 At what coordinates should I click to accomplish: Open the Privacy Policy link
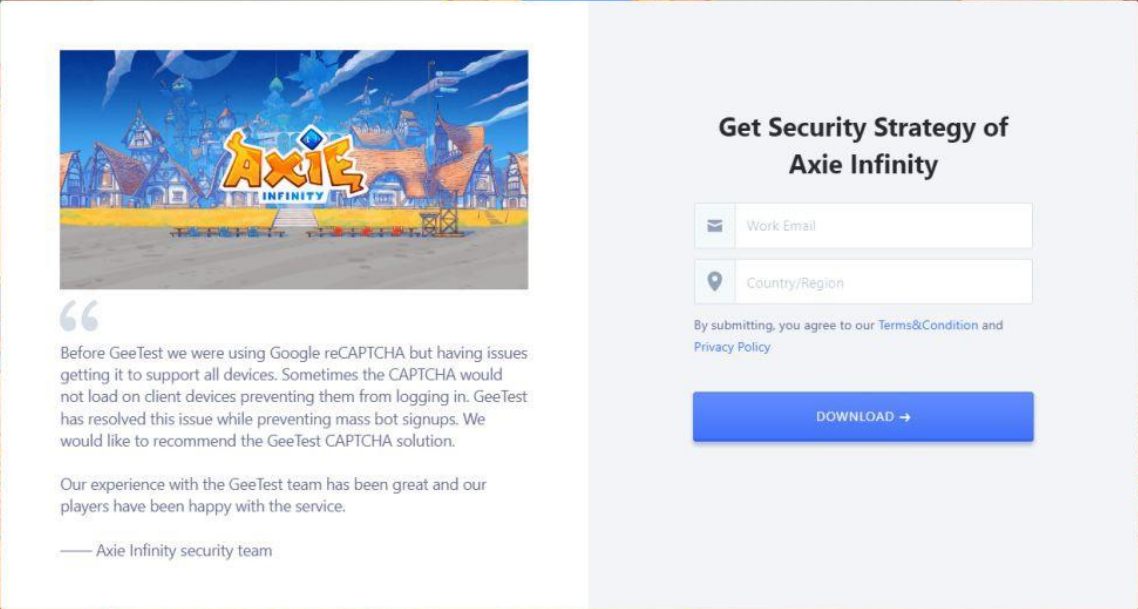click(732, 347)
